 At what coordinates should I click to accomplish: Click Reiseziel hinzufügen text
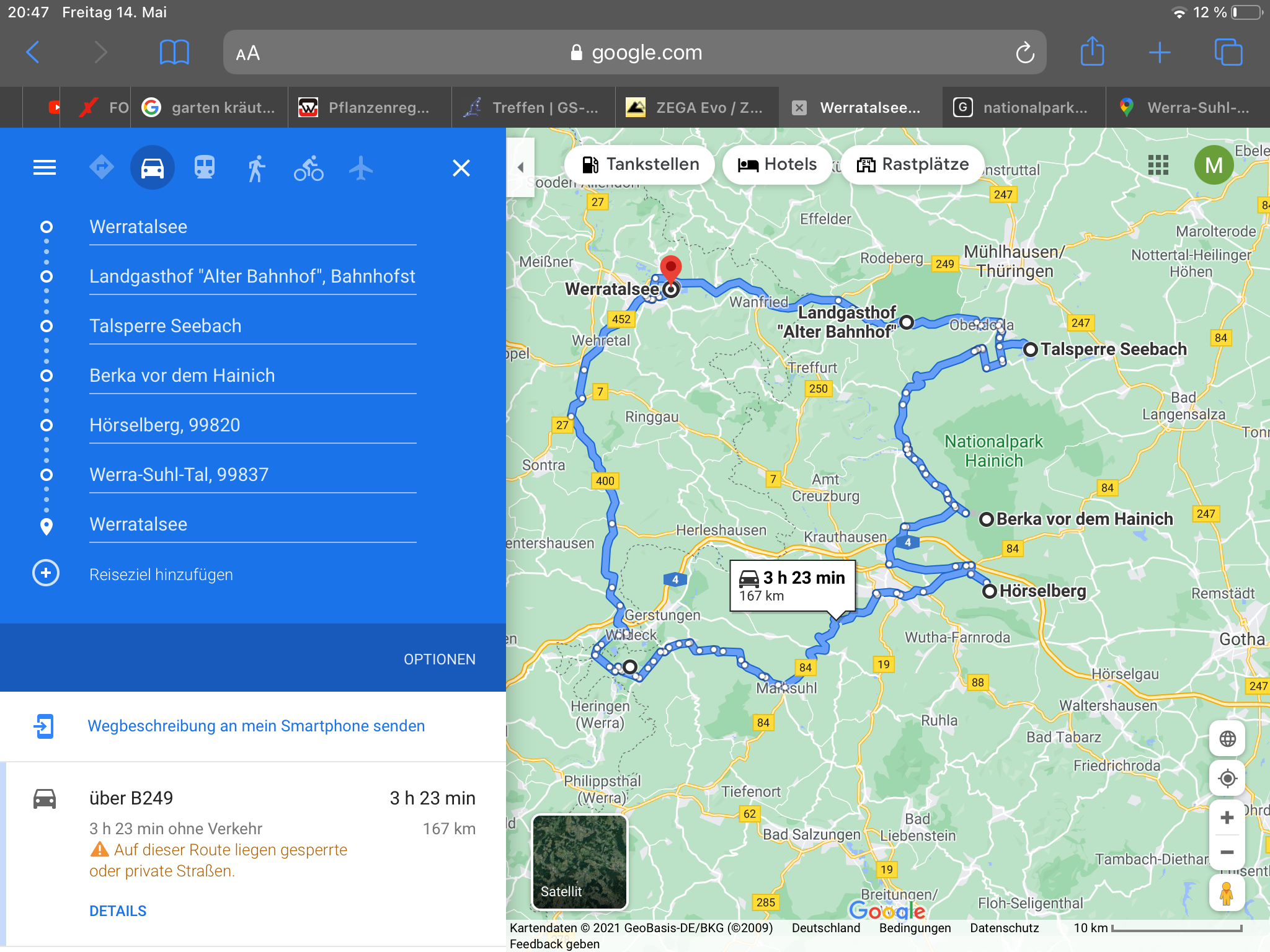(x=161, y=575)
